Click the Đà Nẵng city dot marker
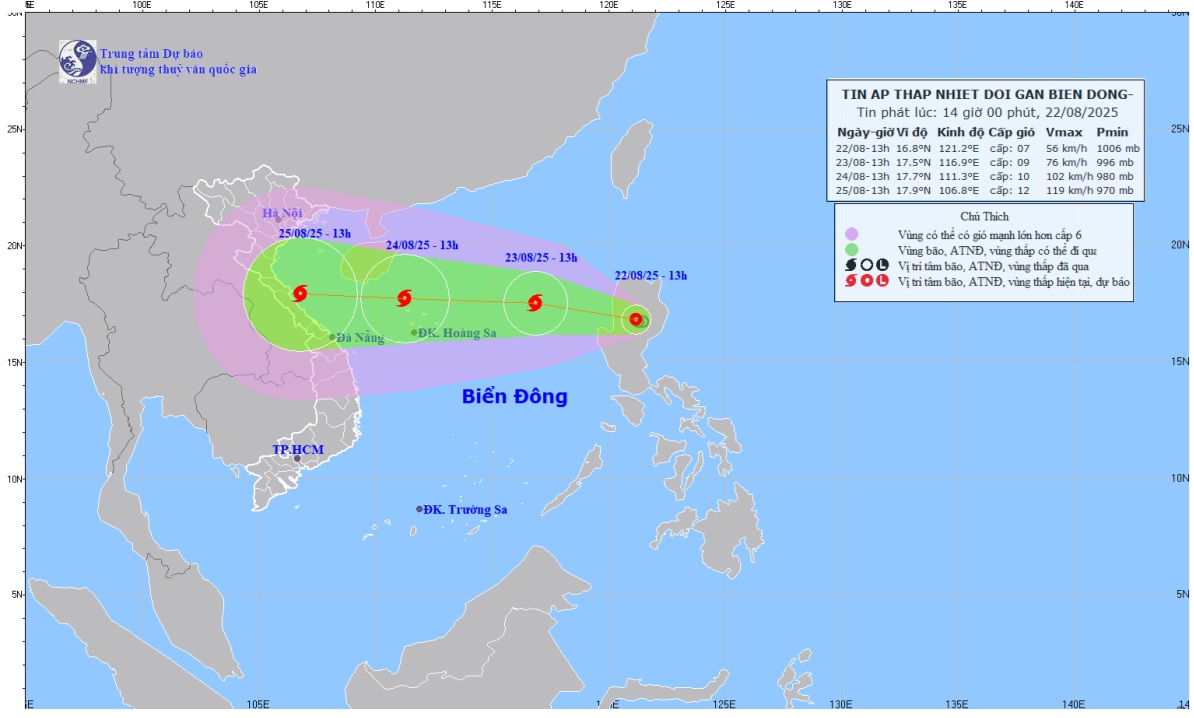This screenshot has width=1194, height=718. (332, 337)
